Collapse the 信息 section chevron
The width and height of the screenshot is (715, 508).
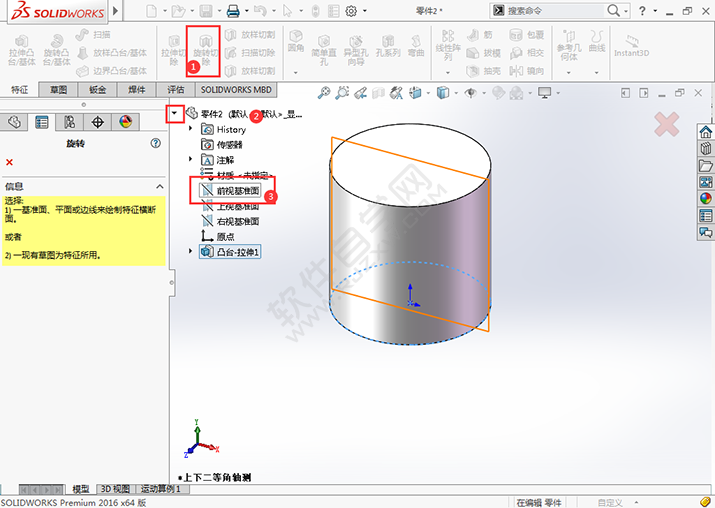point(158,186)
